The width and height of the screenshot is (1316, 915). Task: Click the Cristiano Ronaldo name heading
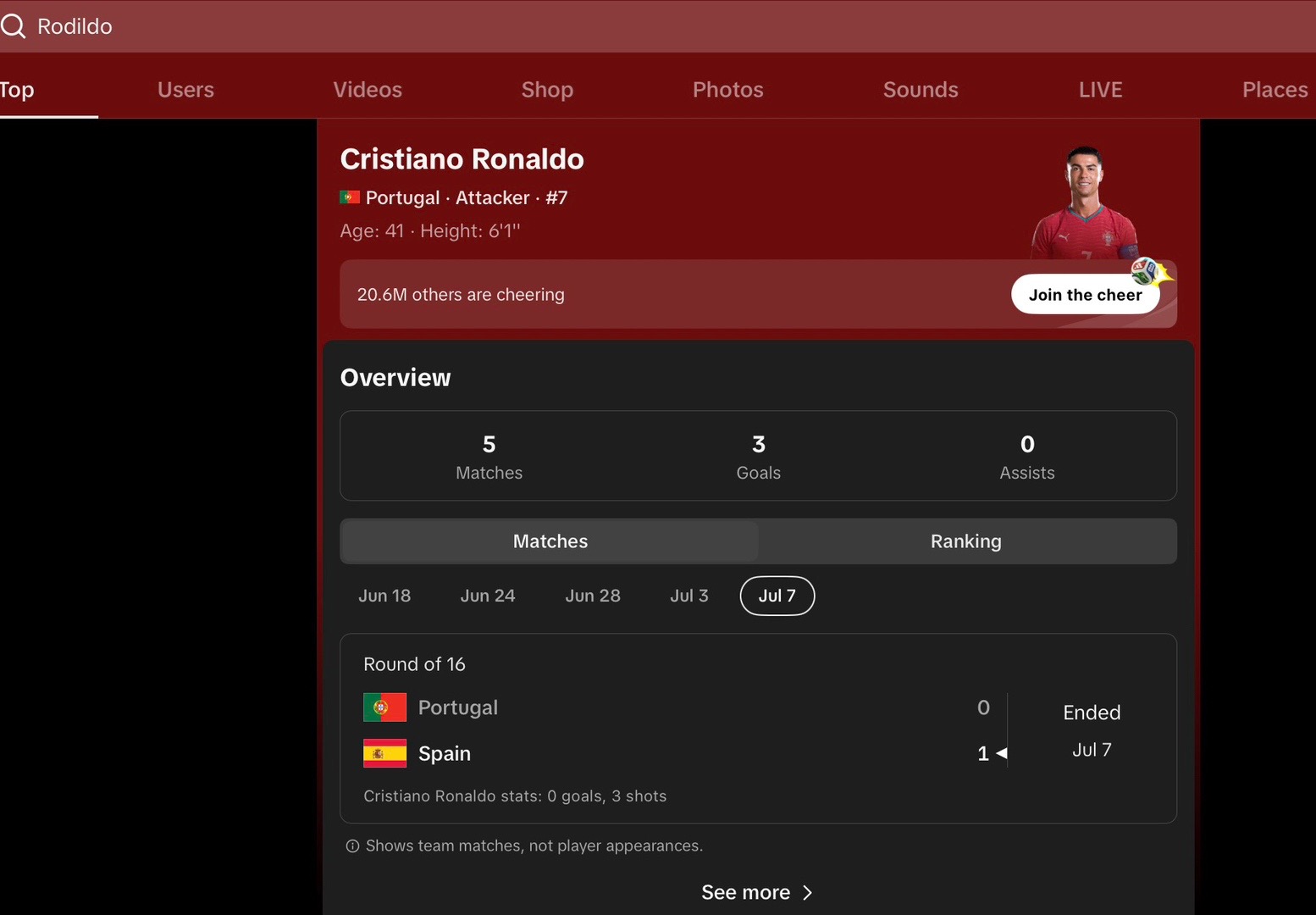click(462, 159)
